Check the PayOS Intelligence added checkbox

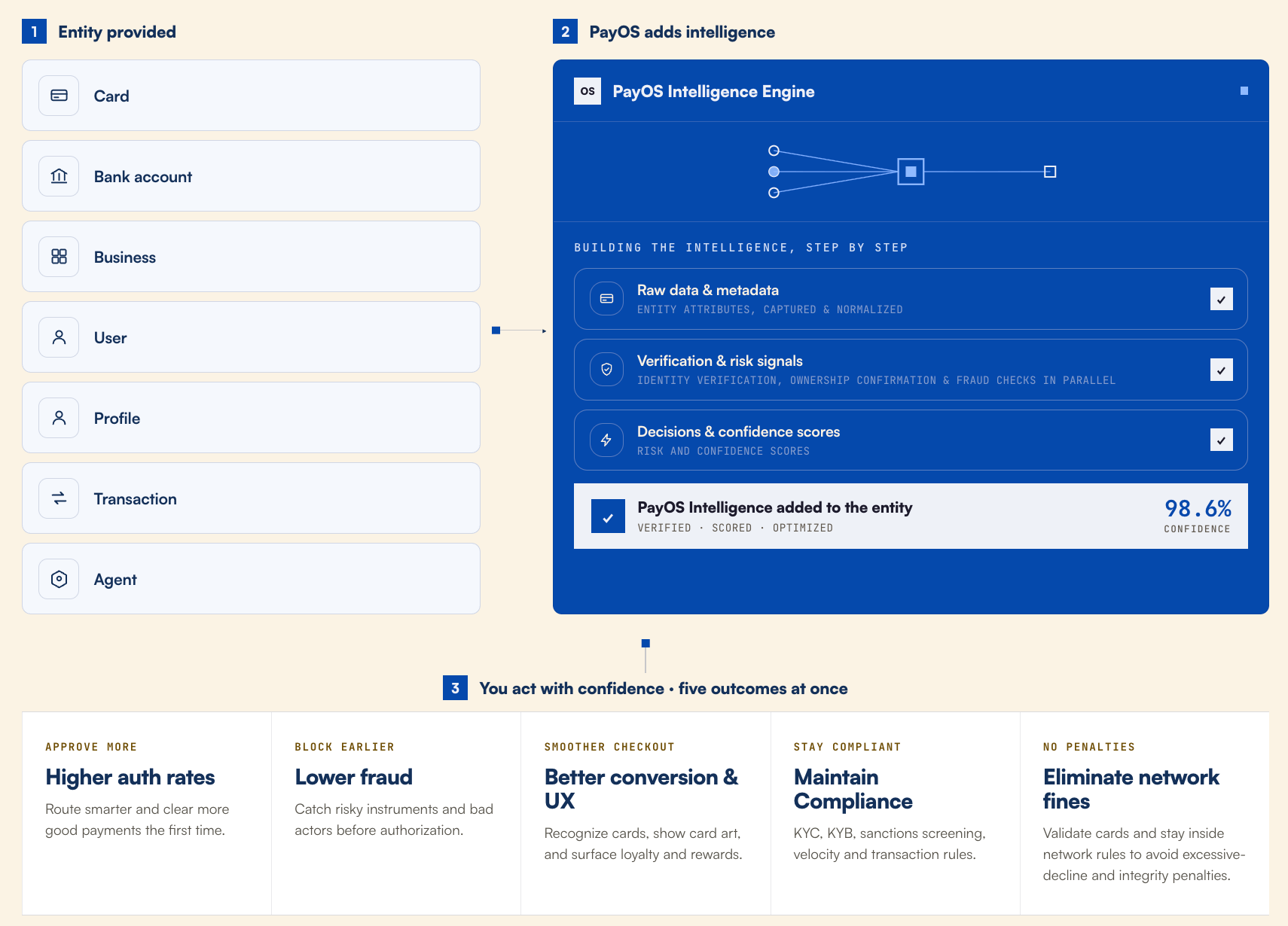[x=608, y=516]
